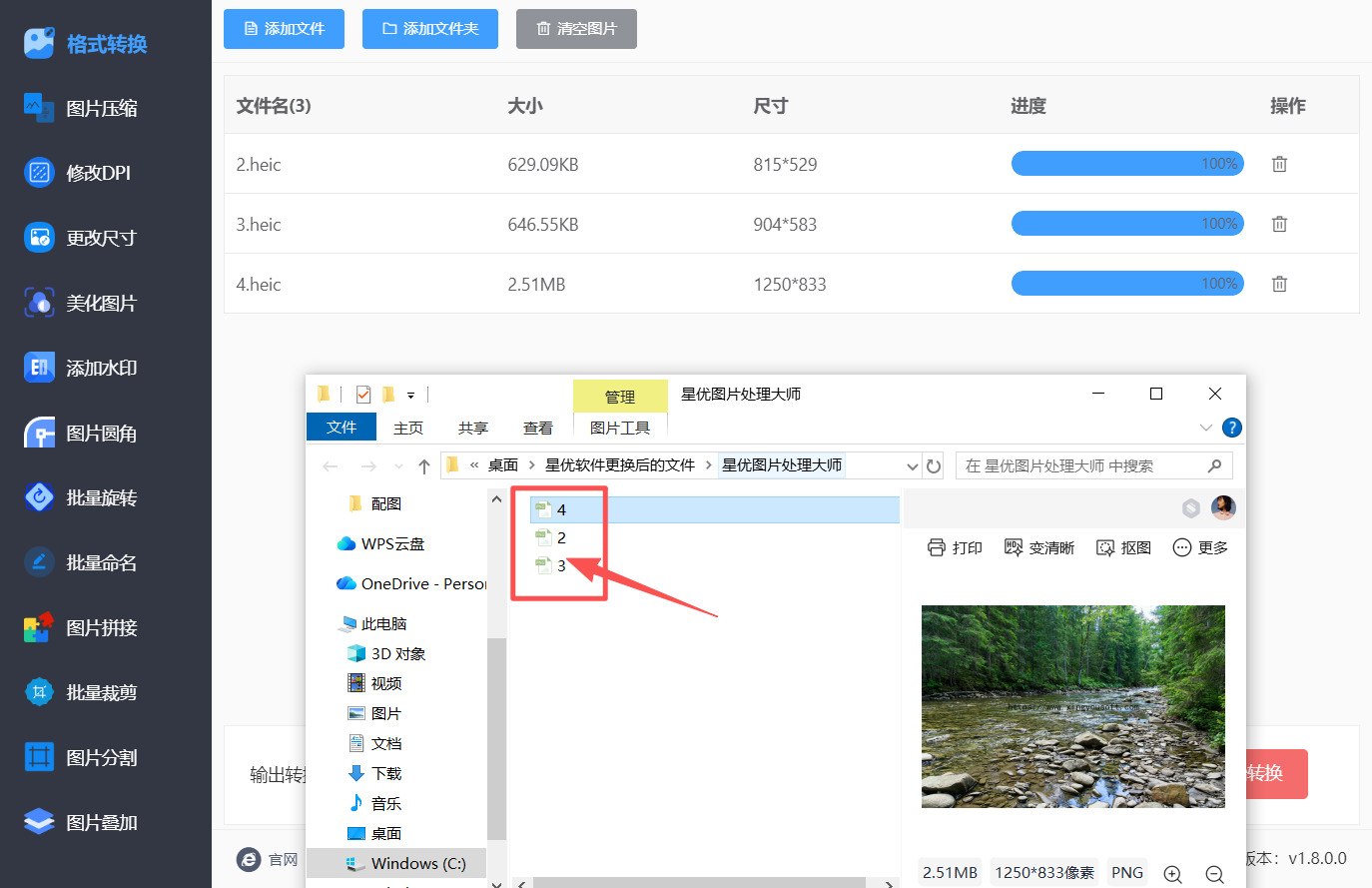Click 抠图 cutout in preview pane

point(1123,547)
